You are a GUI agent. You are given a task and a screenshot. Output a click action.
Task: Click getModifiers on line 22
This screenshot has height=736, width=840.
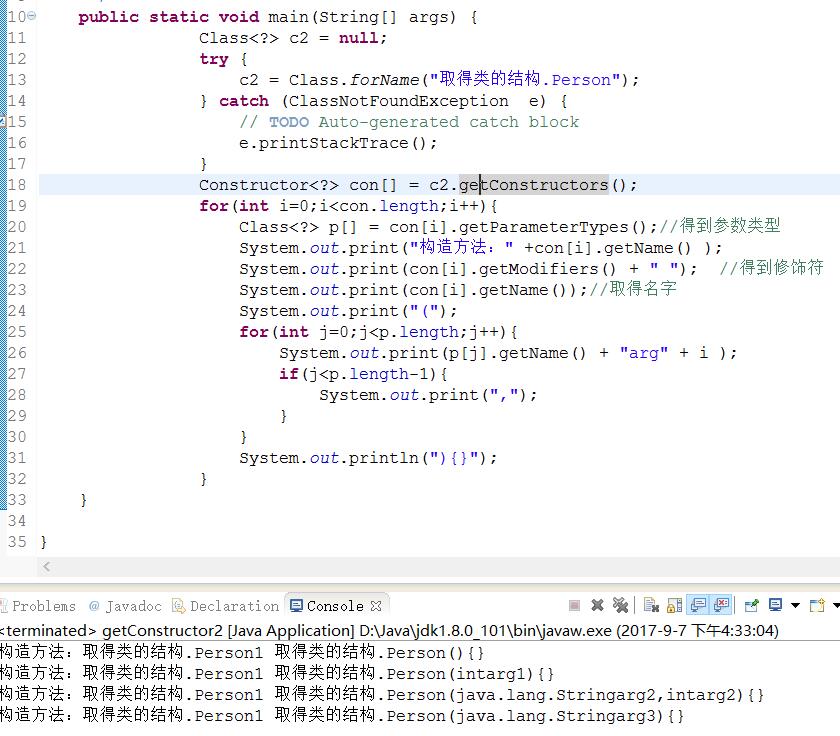click(x=538, y=269)
